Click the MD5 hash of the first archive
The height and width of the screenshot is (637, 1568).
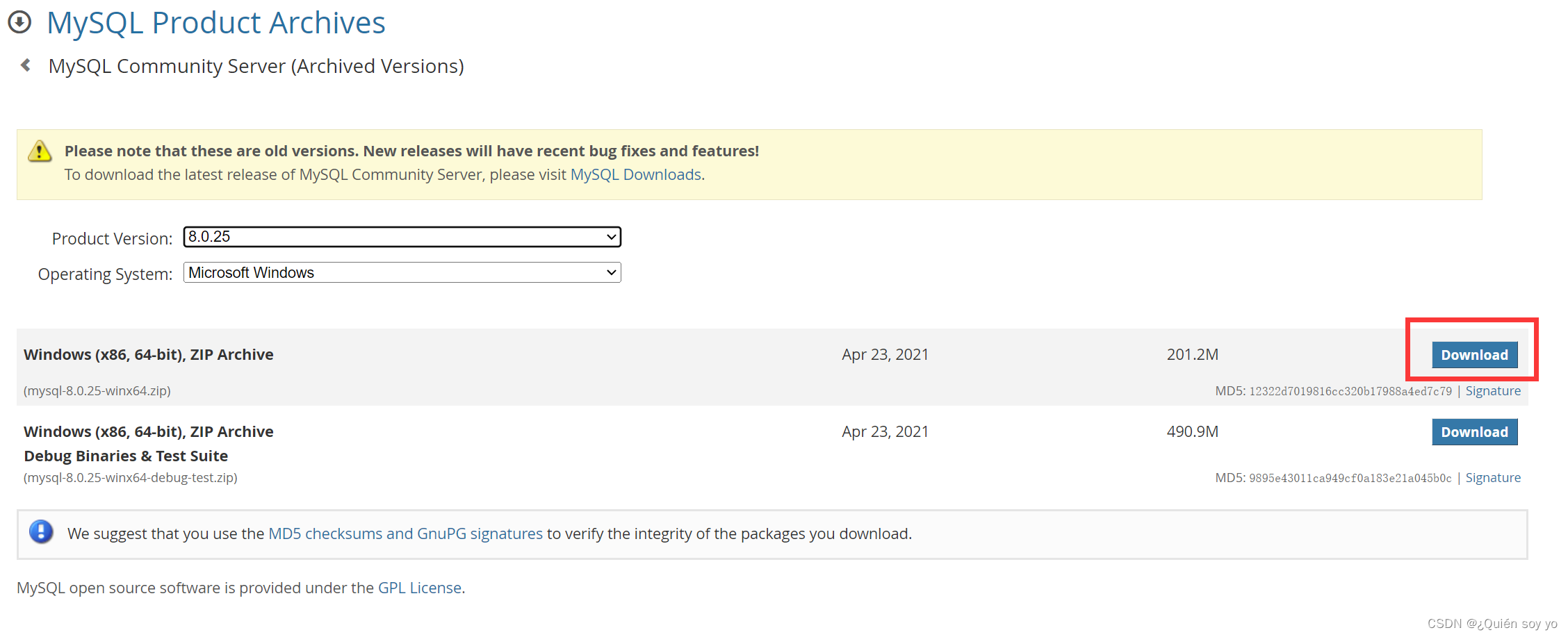click(x=1350, y=392)
